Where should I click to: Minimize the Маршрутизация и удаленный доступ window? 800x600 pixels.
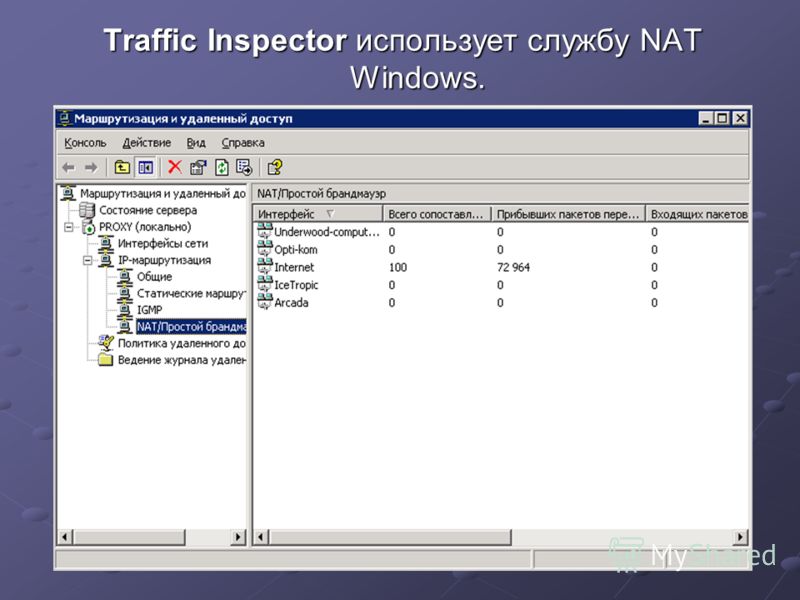[x=706, y=118]
